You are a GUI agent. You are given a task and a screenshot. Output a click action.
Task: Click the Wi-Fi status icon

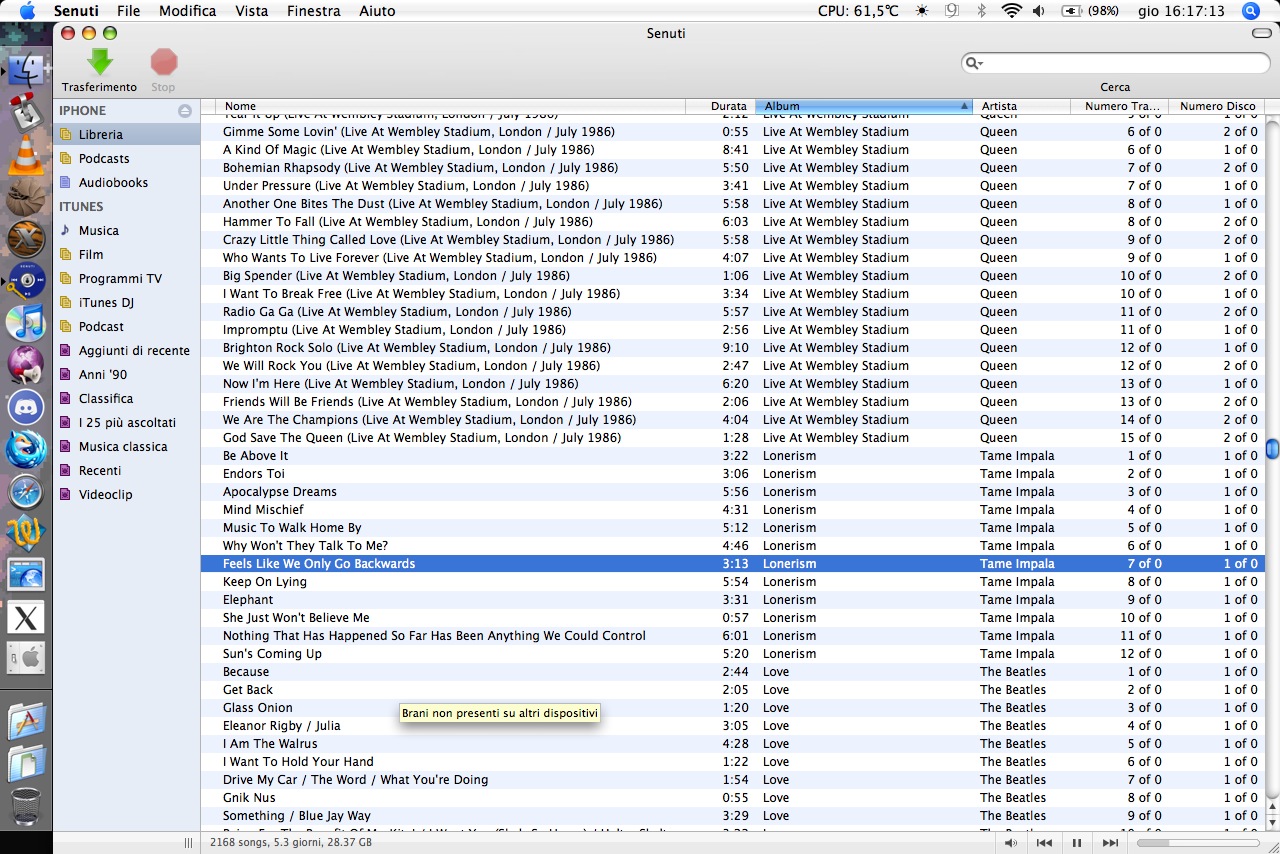tap(1011, 11)
